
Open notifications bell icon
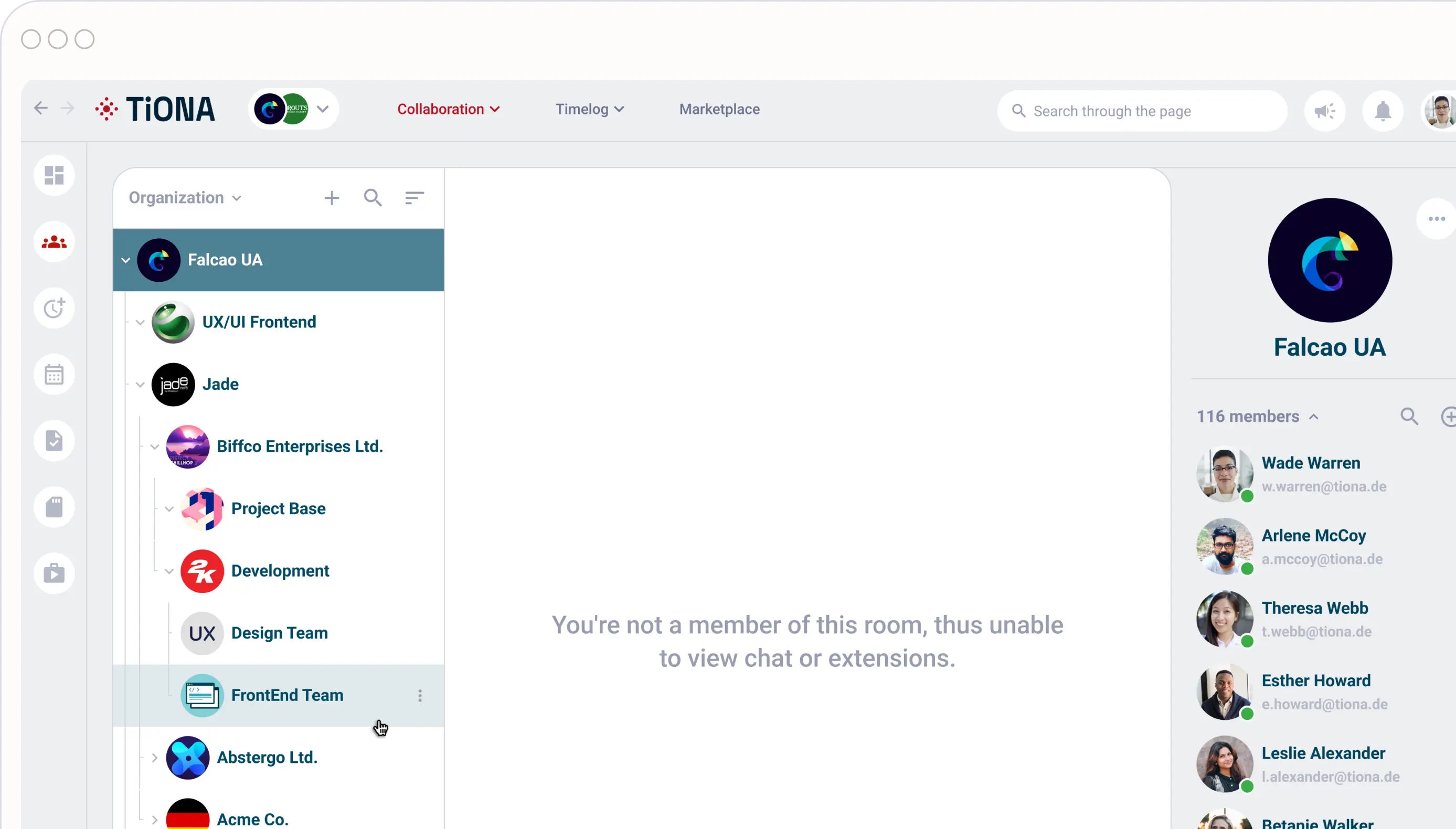coord(1383,111)
